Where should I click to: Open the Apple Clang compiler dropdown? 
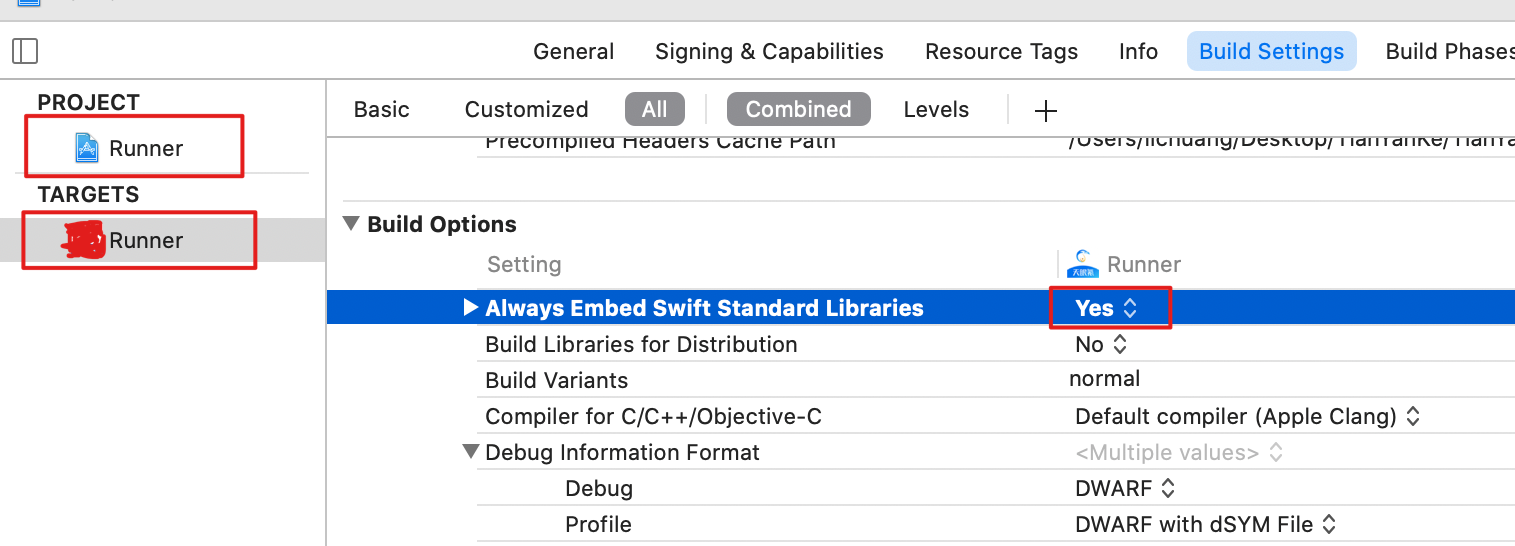coord(1247,416)
